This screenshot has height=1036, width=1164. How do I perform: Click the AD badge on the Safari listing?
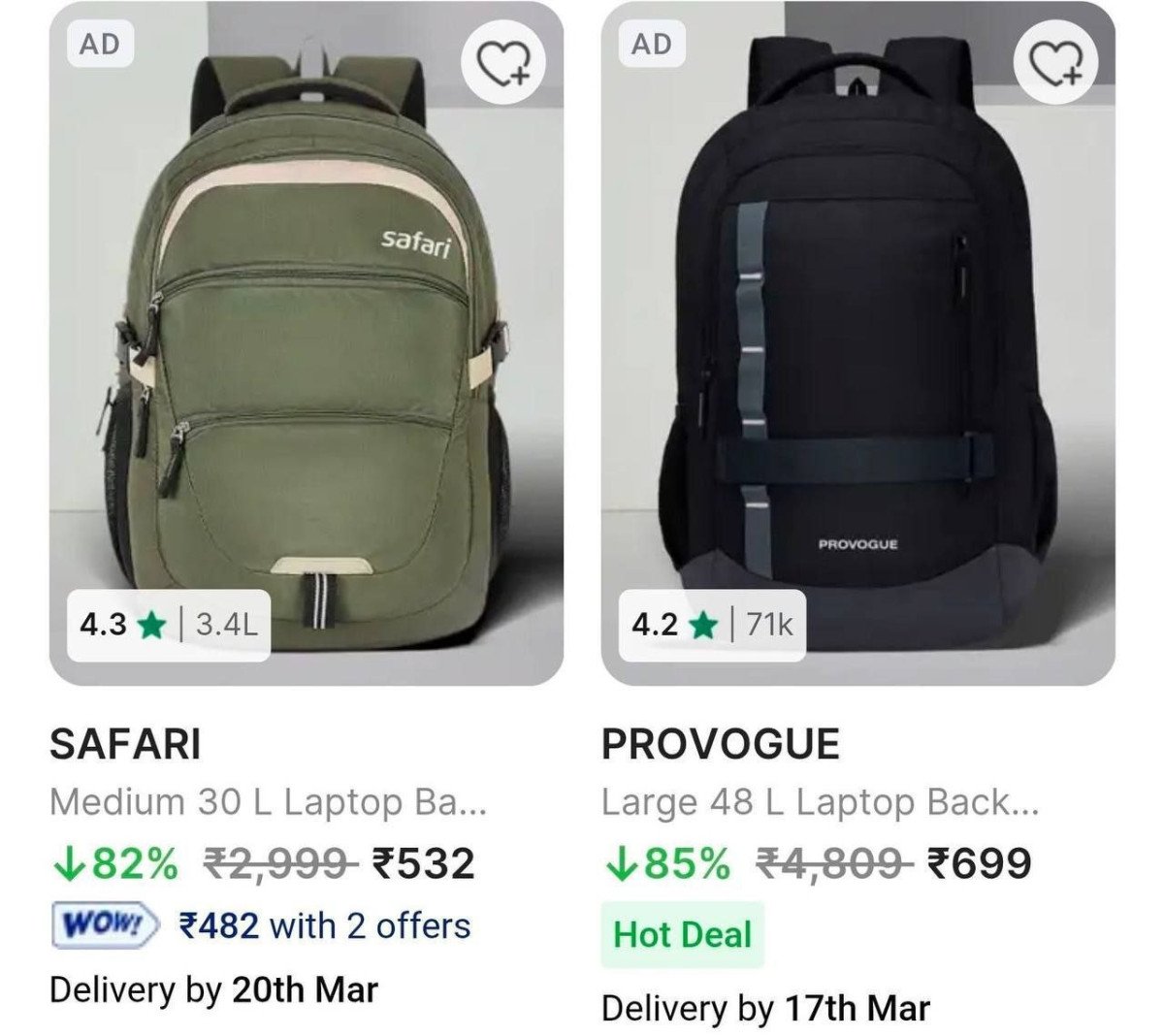pos(102,45)
